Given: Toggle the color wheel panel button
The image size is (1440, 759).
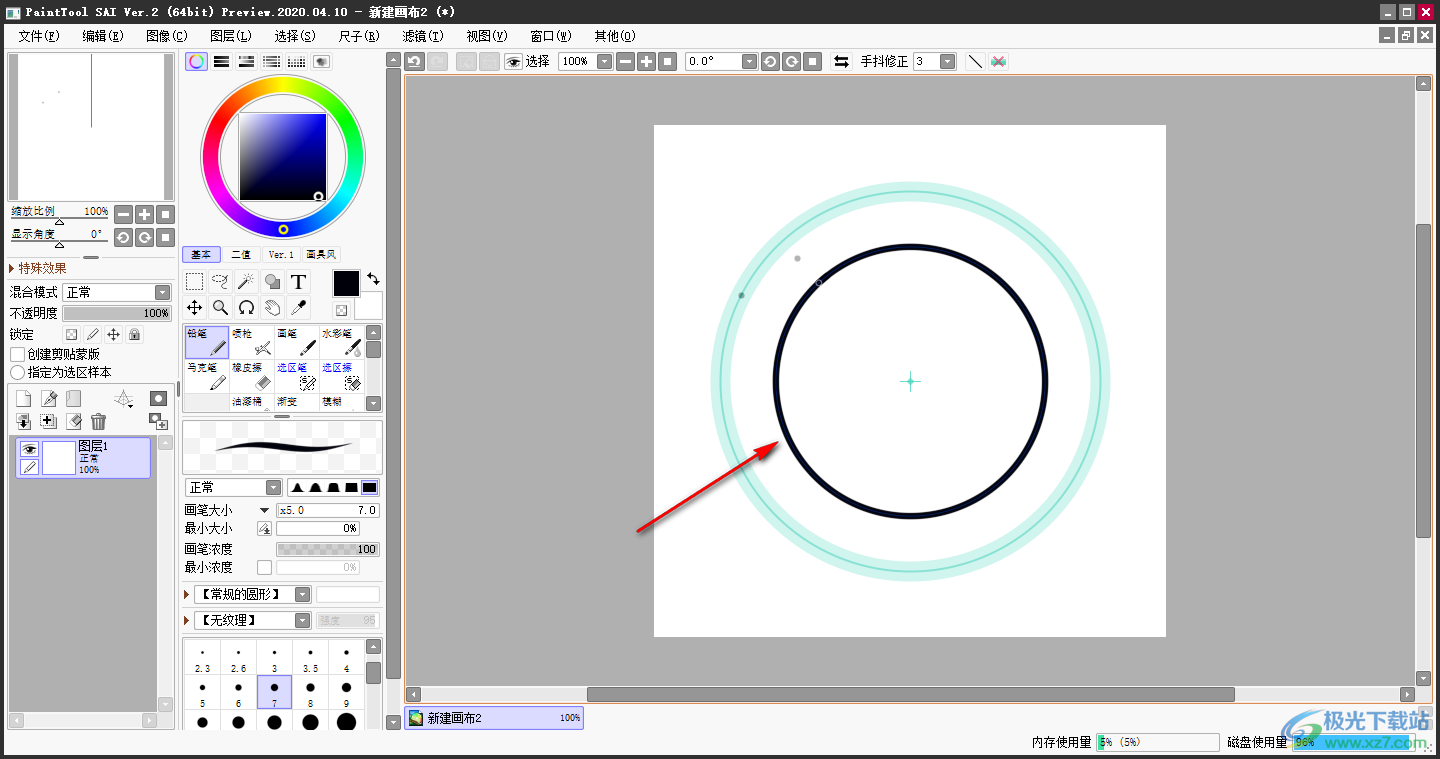Looking at the screenshot, I should click(196, 61).
